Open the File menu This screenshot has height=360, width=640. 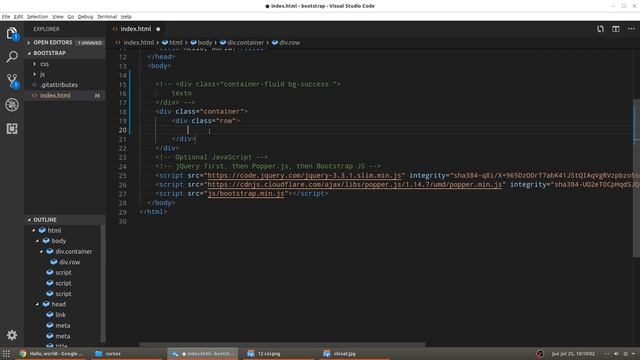[x=6, y=17]
